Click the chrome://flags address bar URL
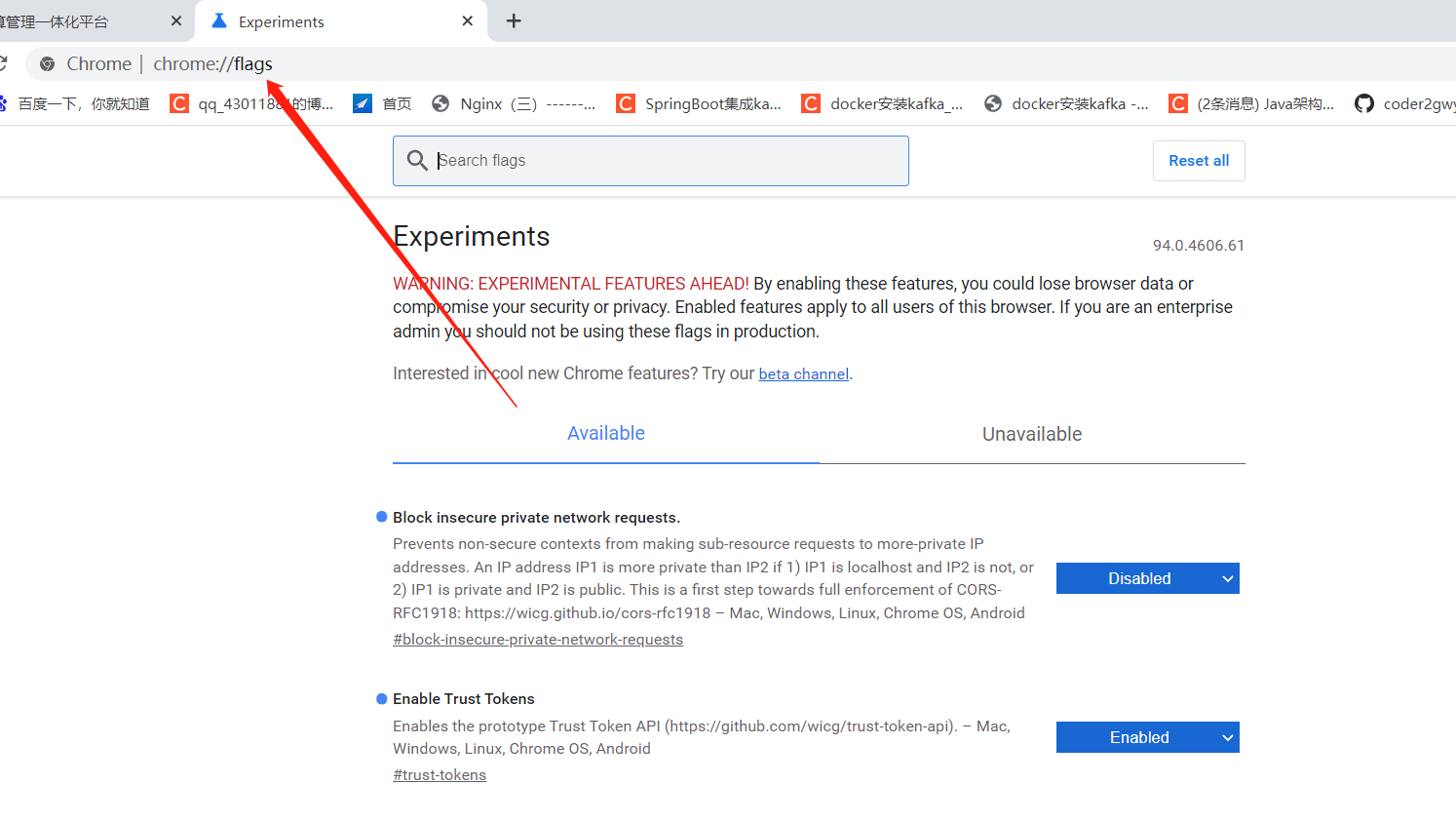This screenshot has width=1456, height=823. click(212, 64)
